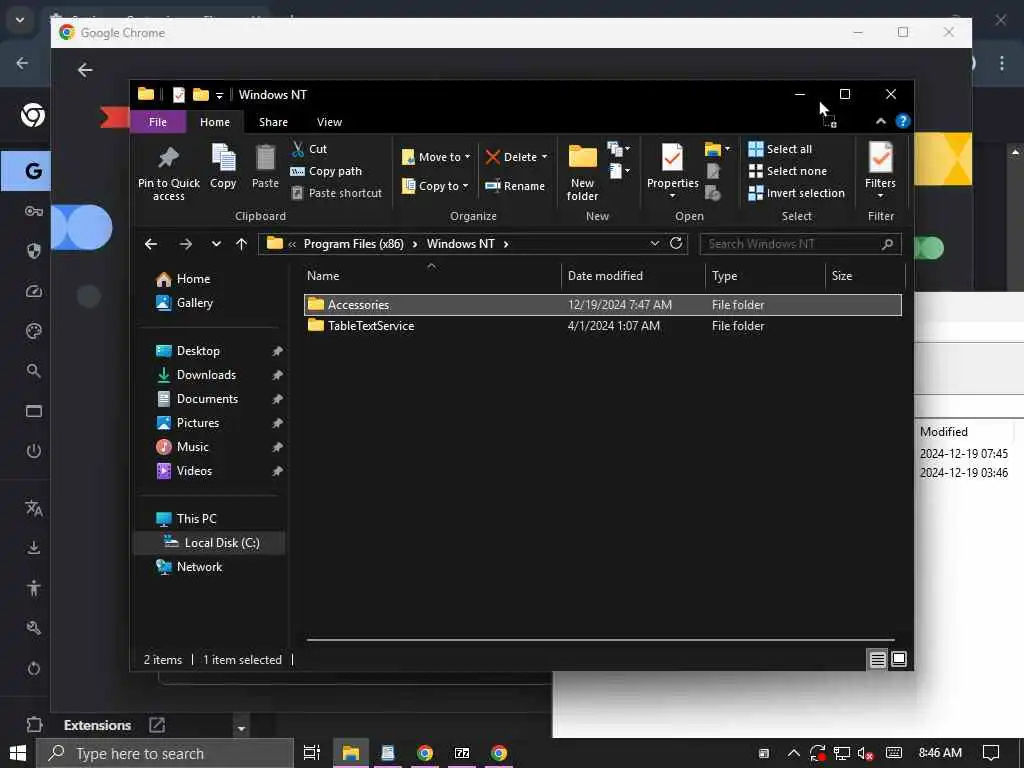This screenshot has width=1024, height=768.
Task: Open Extensions link in browser sidebar
Action: tap(97, 725)
